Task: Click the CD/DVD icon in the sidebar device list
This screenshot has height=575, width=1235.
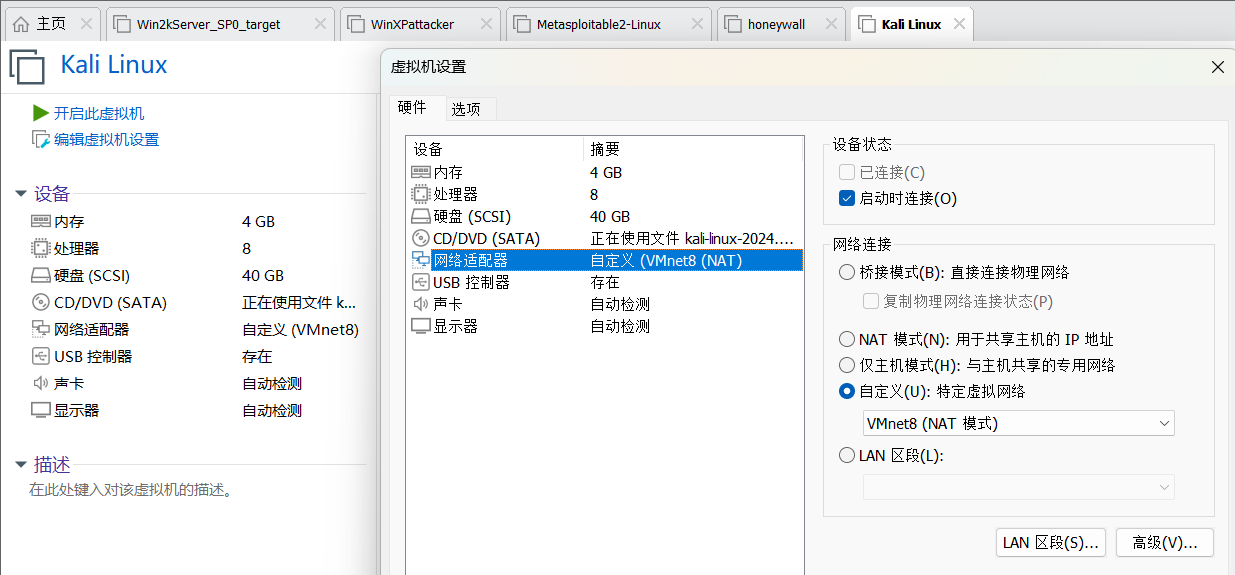Action: point(40,302)
